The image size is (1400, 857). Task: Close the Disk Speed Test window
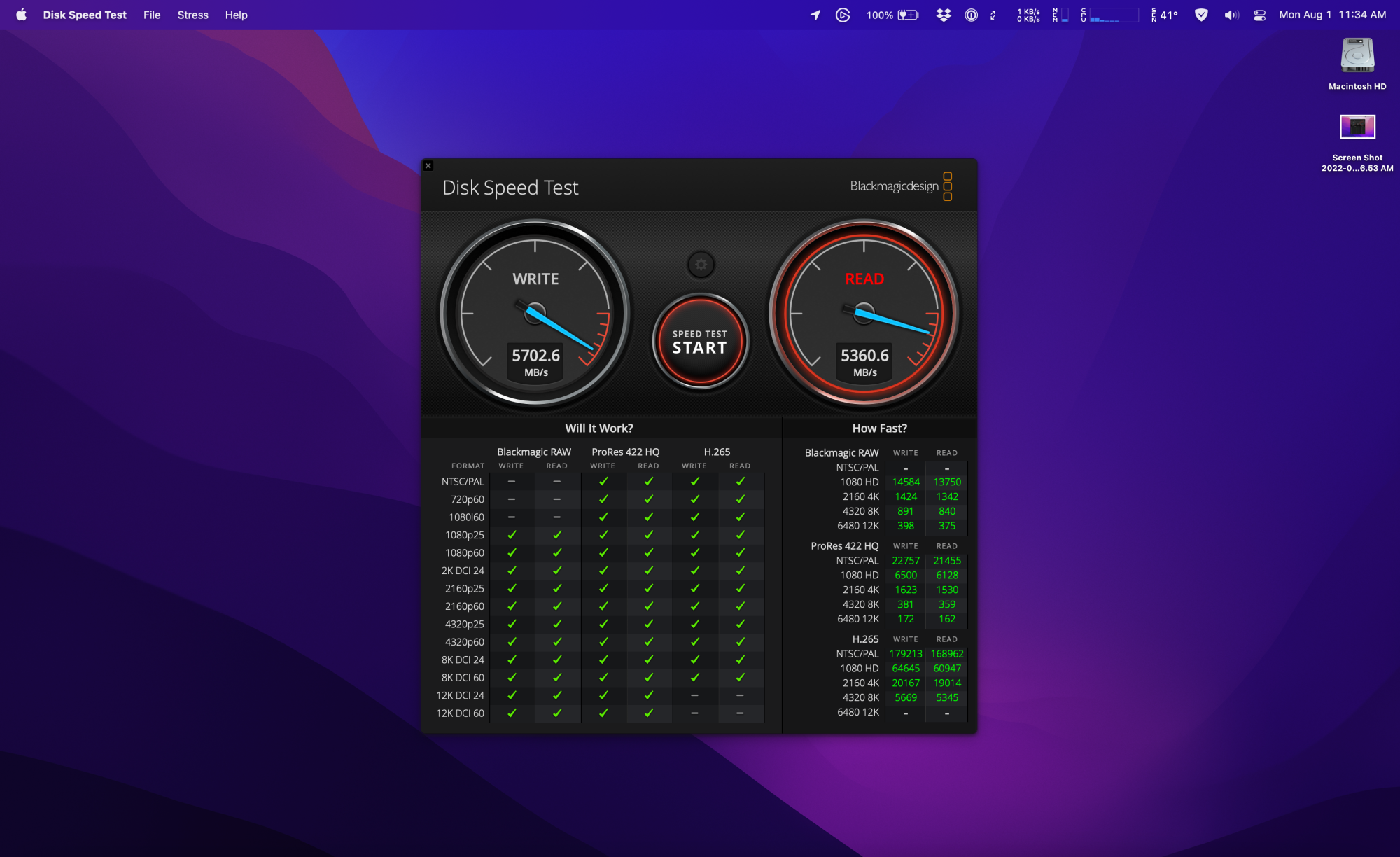tap(428, 166)
